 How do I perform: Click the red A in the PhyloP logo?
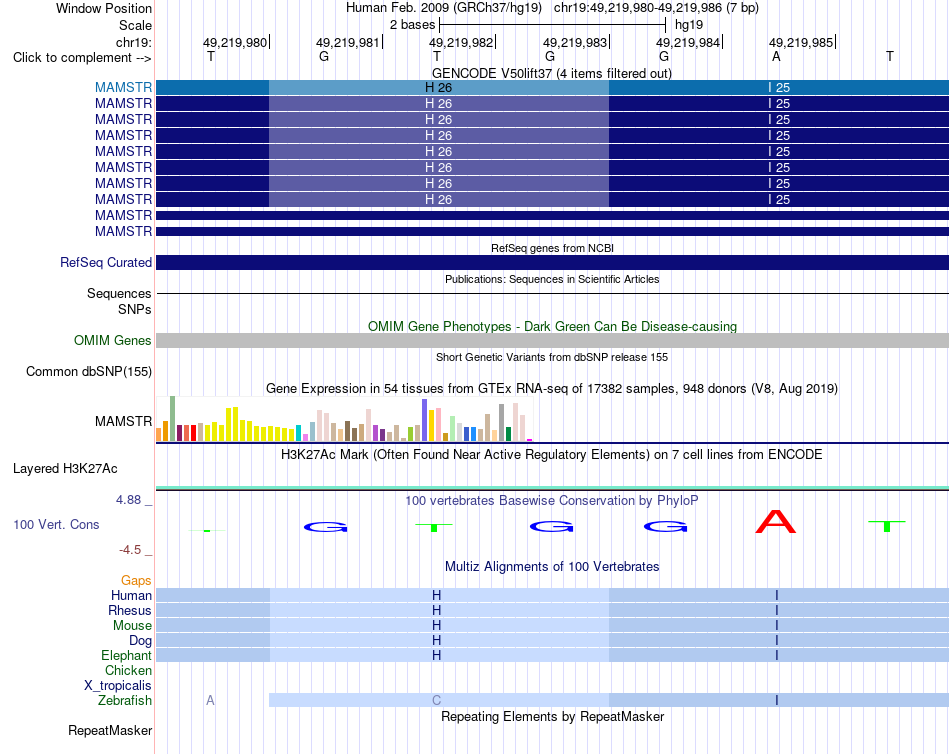[x=776, y=521]
